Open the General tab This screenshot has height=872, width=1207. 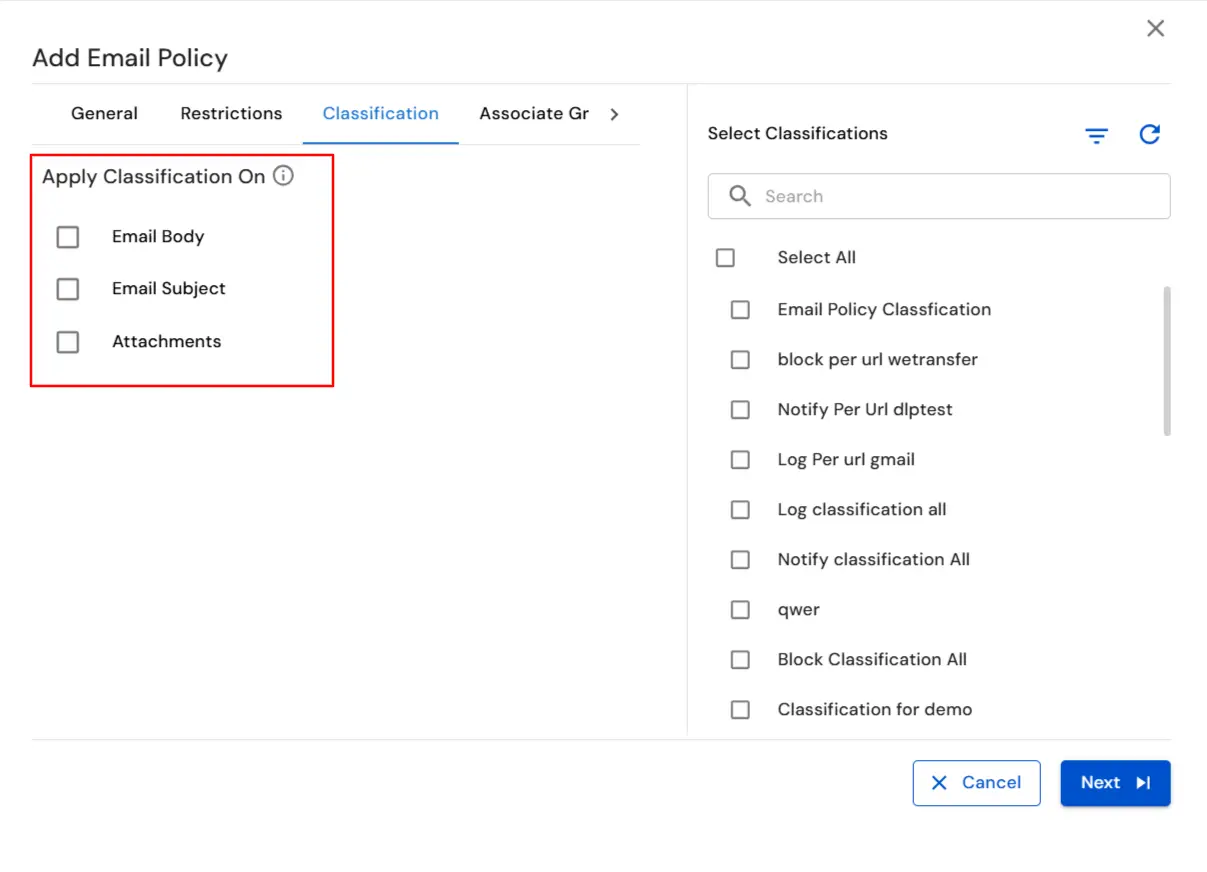tap(104, 113)
